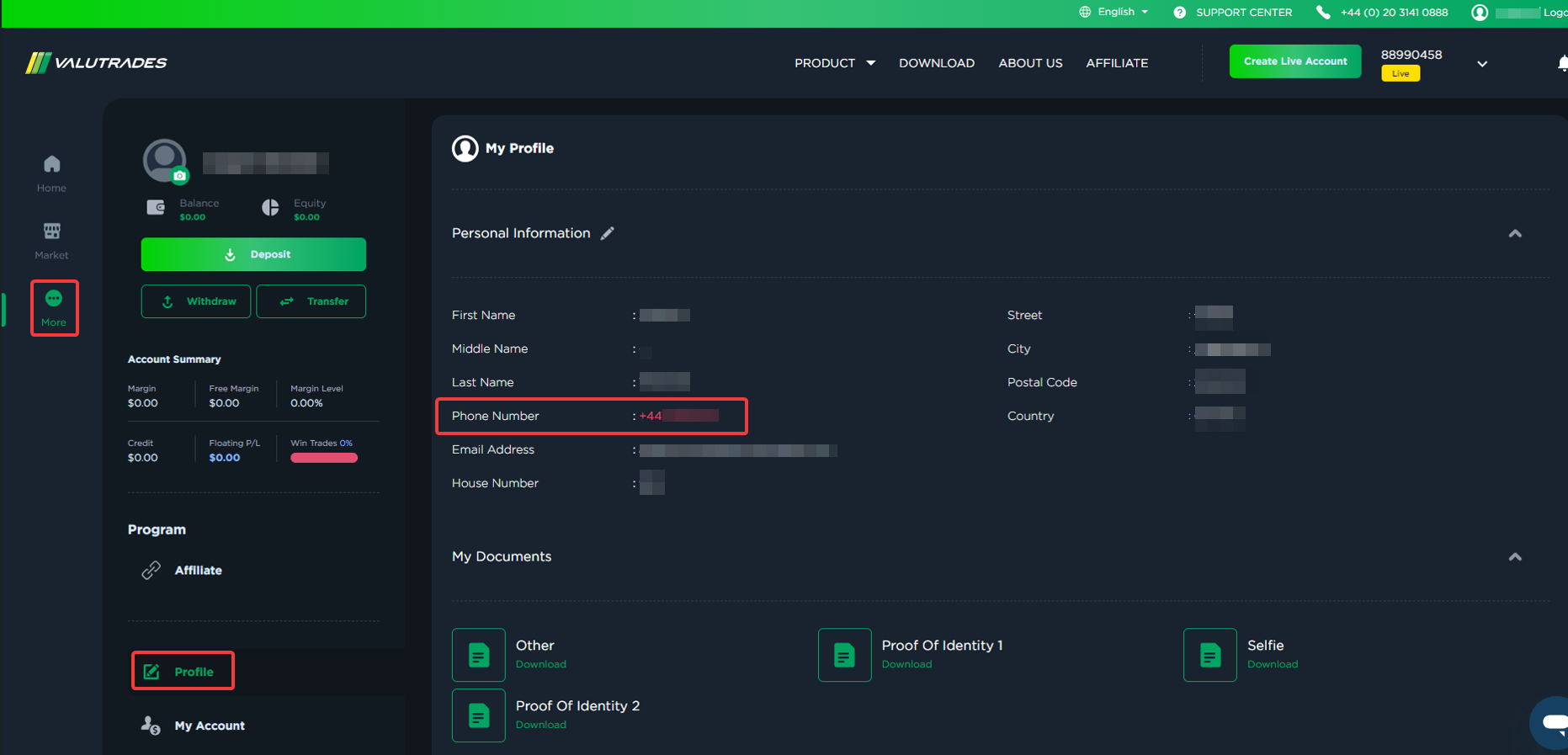Go to ABOUT US page

click(1029, 63)
